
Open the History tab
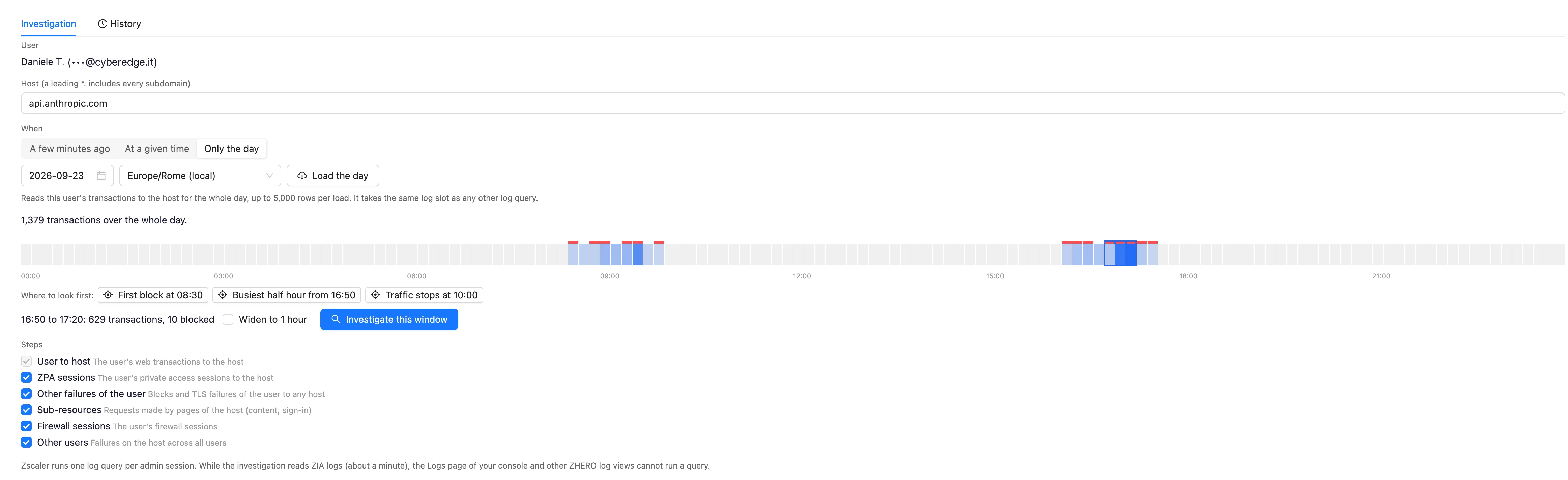(x=119, y=24)
